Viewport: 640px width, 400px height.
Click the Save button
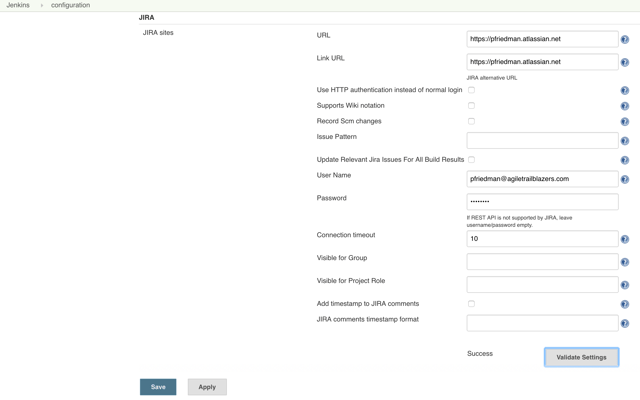158,387
